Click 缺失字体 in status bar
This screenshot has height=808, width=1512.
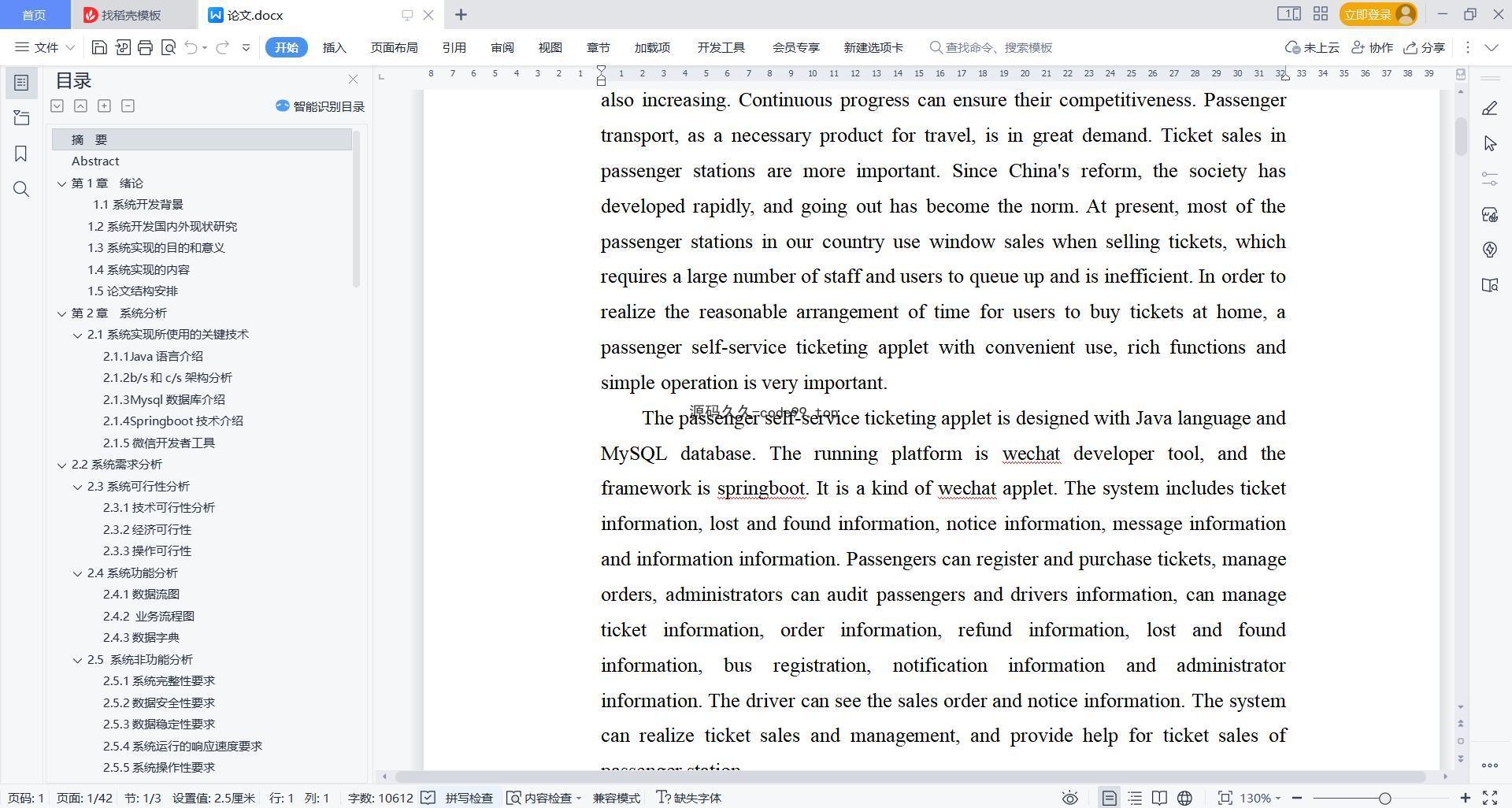(x=689, y=798)
